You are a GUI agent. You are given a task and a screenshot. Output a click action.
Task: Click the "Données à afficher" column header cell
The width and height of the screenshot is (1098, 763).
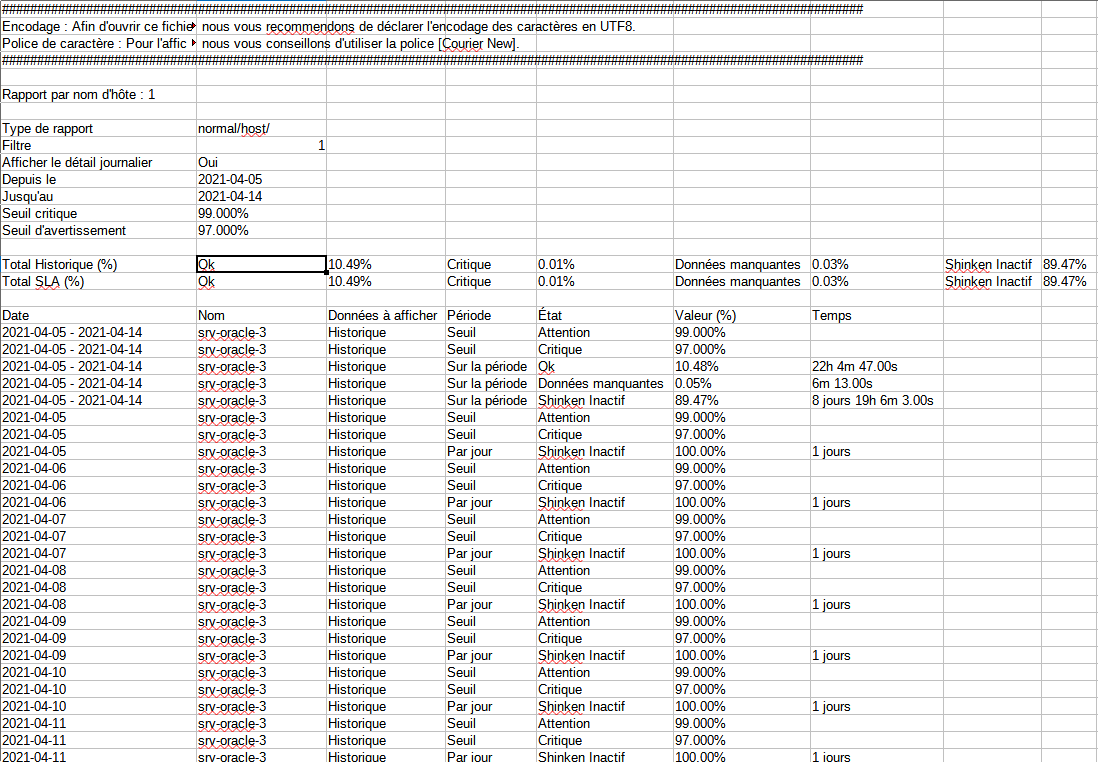pyautogui.click(x=382, y=316)
